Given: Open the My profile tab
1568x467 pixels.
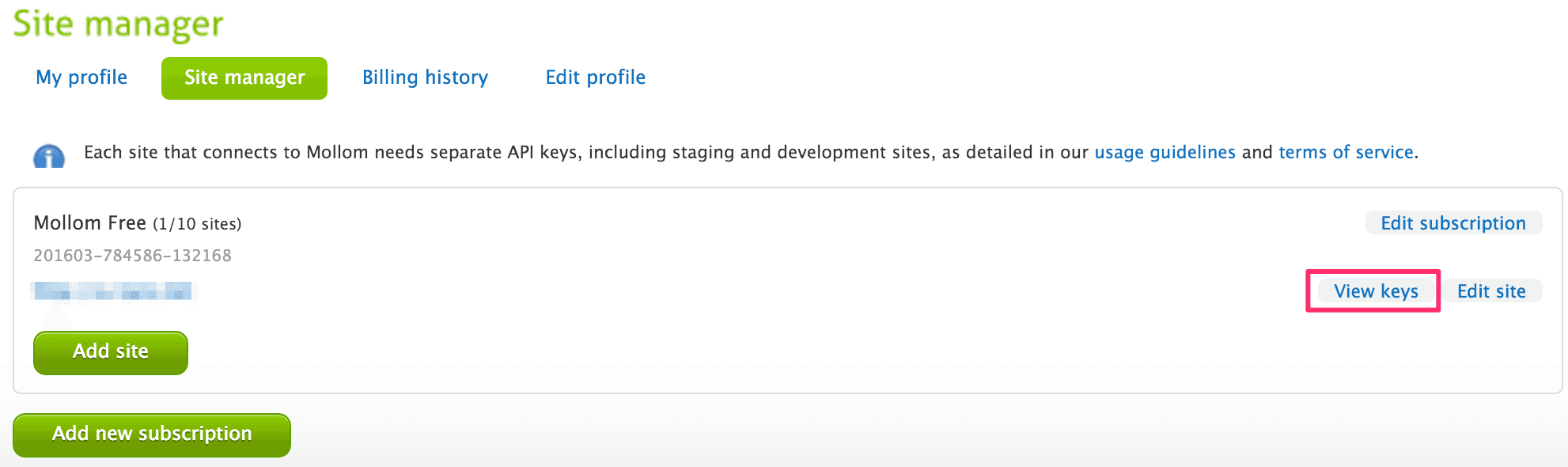Looking at the screenshot, I should coord(81,78).
